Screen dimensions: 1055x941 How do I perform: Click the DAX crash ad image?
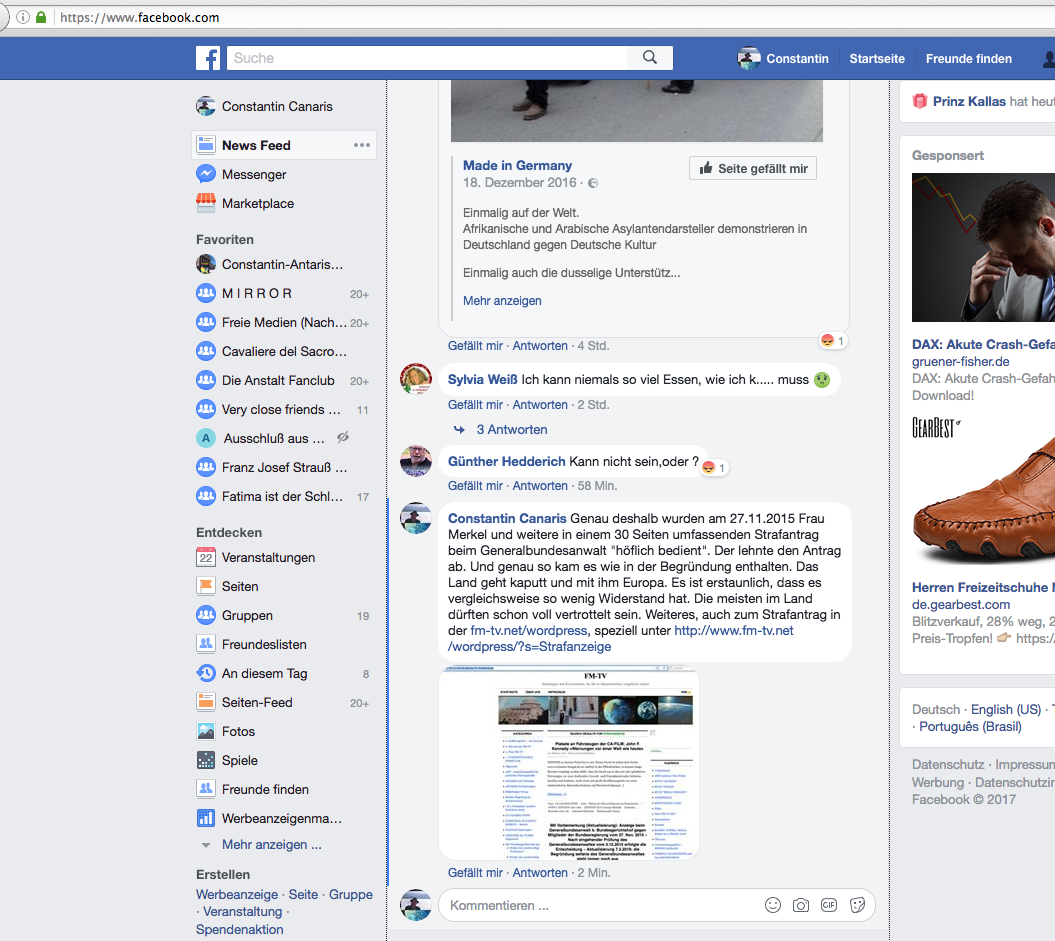click(983, 248)
